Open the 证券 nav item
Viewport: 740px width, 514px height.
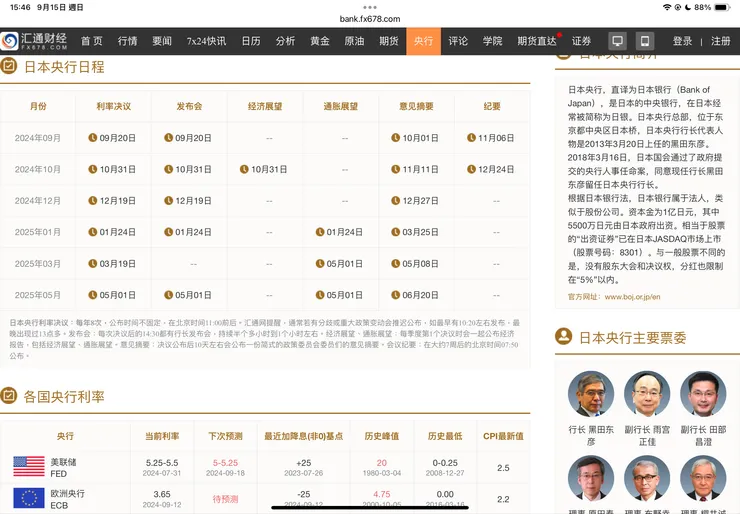581,41
